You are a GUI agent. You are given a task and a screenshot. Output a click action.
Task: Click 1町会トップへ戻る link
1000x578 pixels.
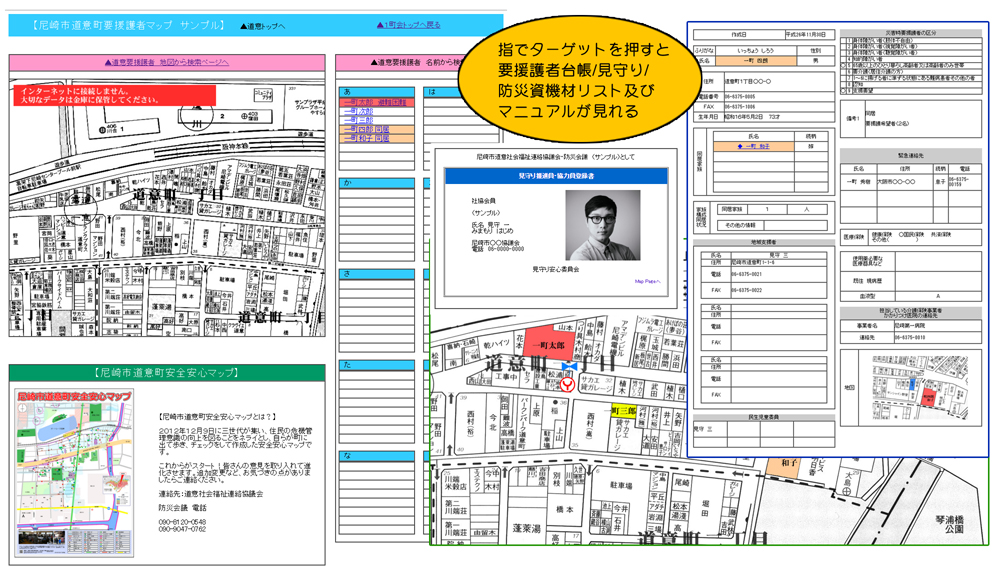coord(408,25)
